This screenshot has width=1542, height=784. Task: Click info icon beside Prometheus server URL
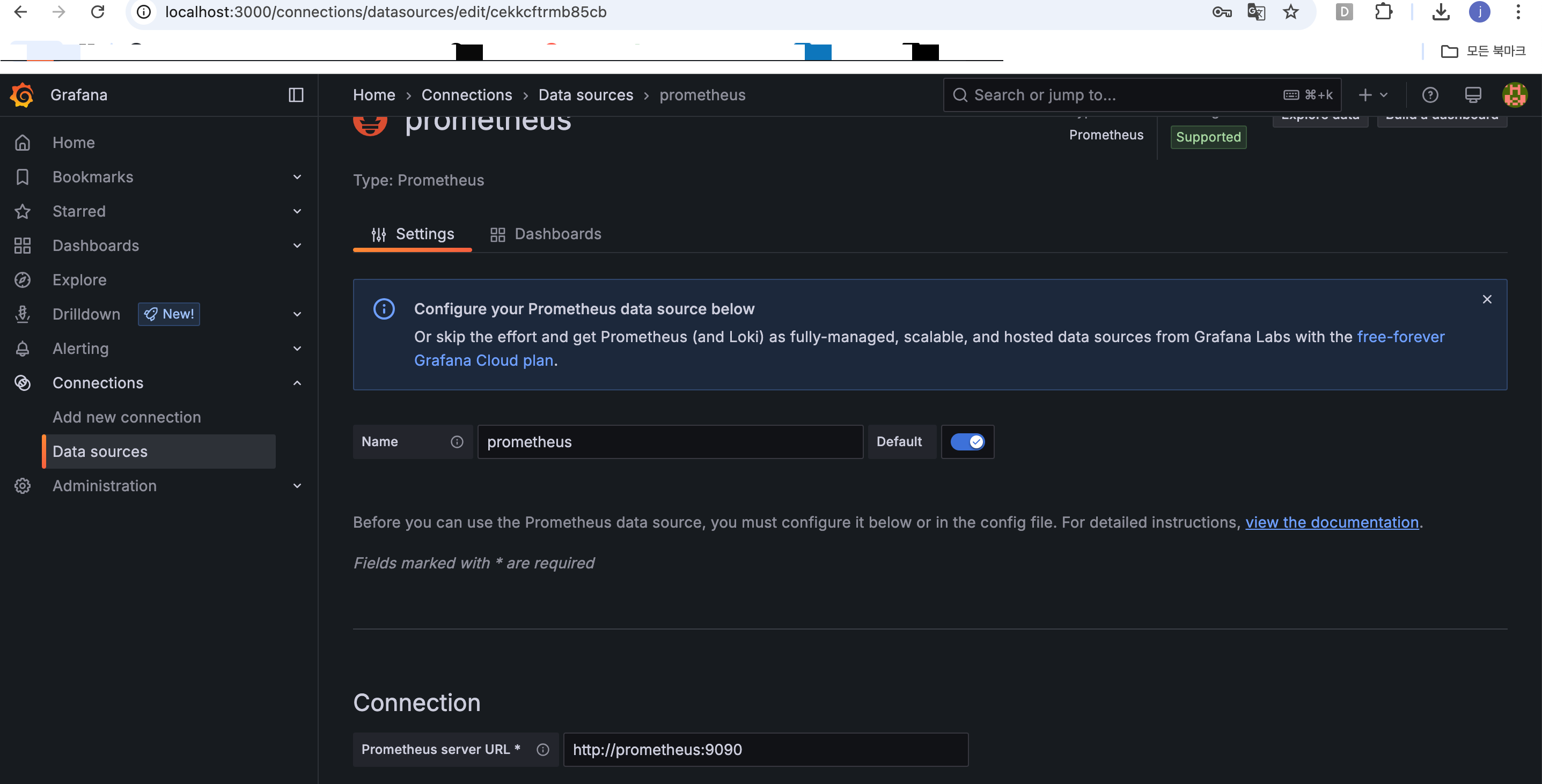tap(542, 749)
